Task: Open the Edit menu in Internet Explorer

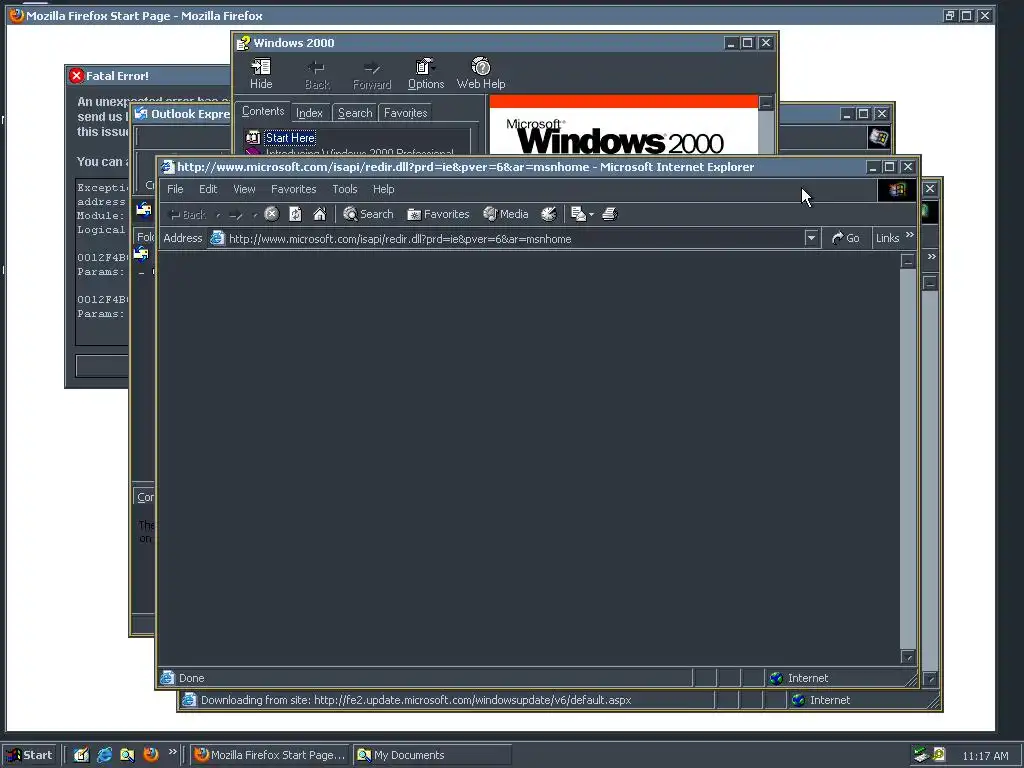Action: (x=208, y=189)
